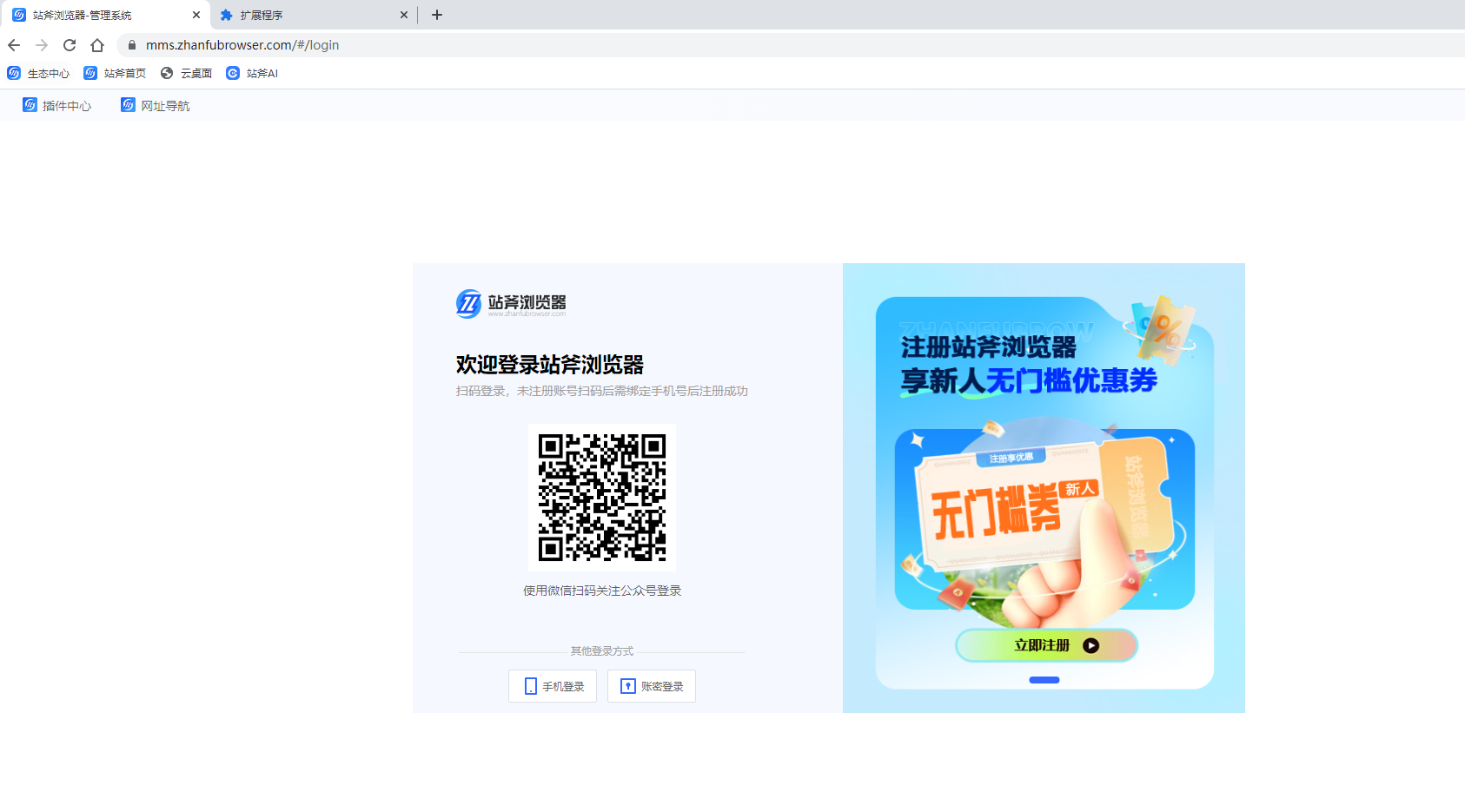Click the phone icon in 手机登录
The image size is (1465, 812).
[x=531, y=686]
